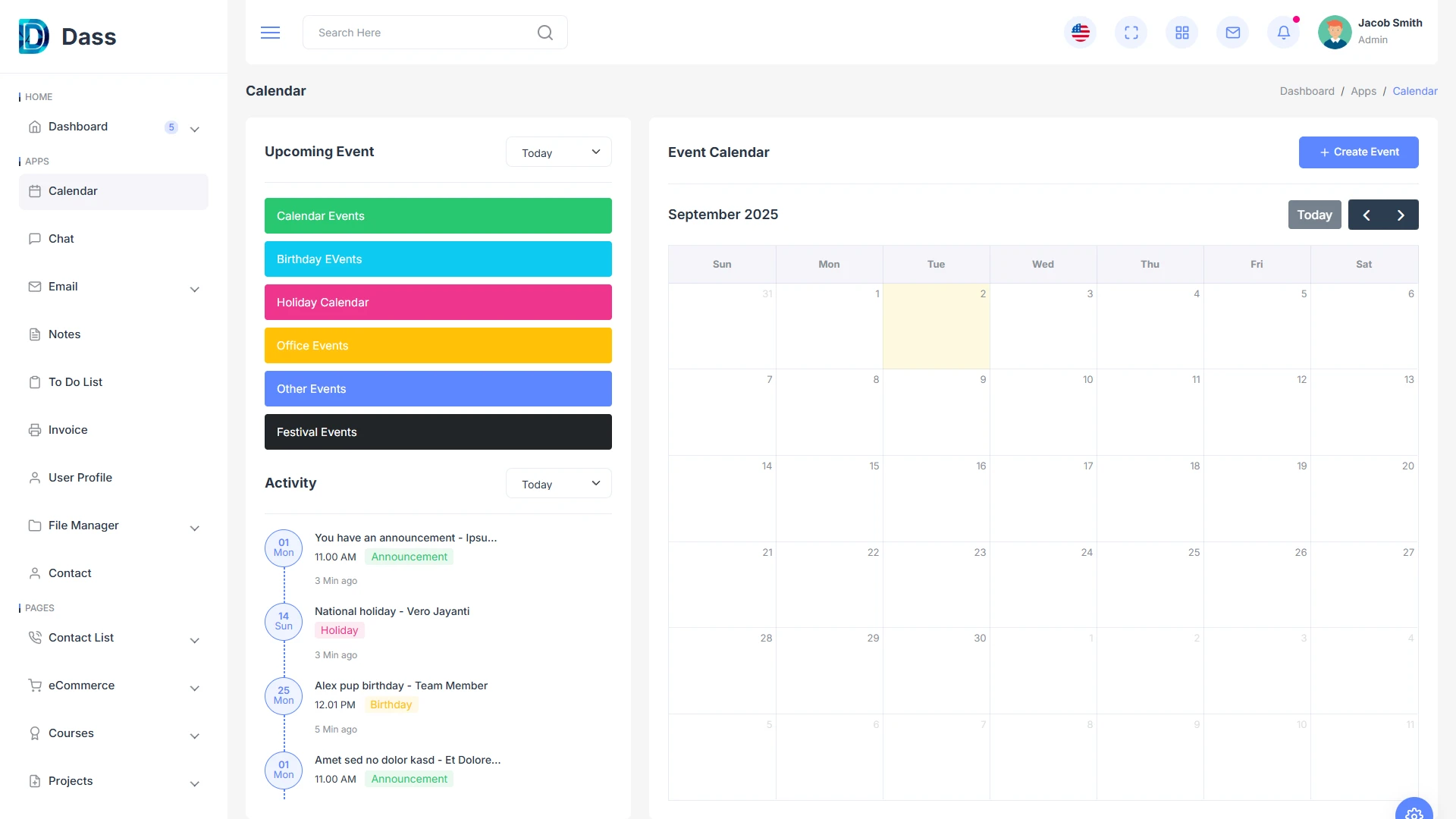Open 'Alex pup birthday - Team Member' activity

pyautogui.click(x=401, y=686)
